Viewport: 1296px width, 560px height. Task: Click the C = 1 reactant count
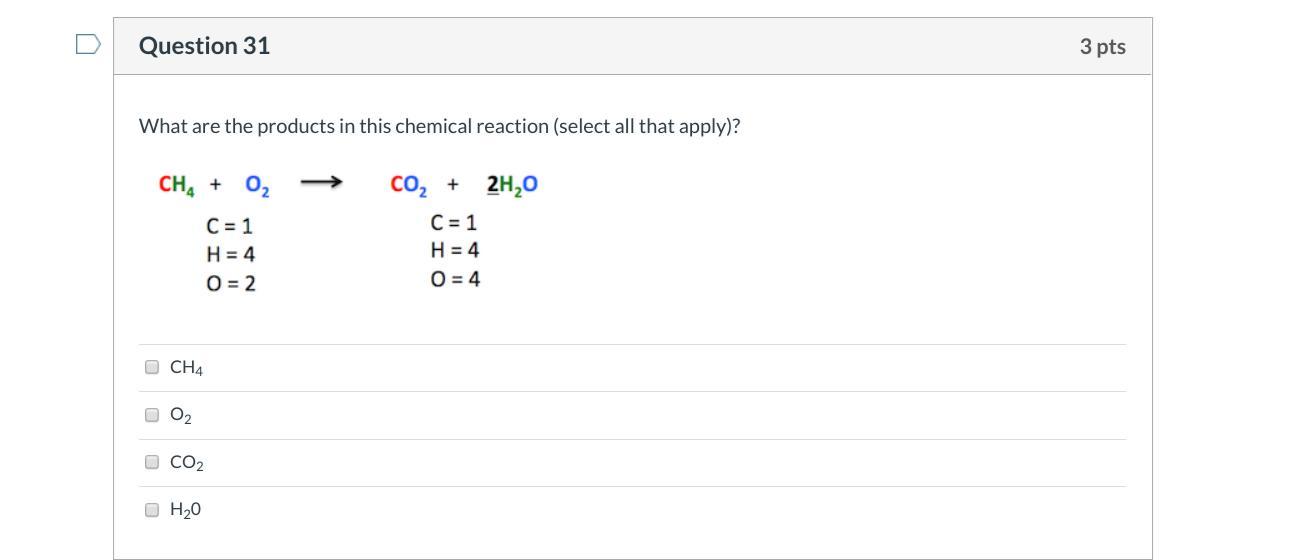(x=229, y=226)
